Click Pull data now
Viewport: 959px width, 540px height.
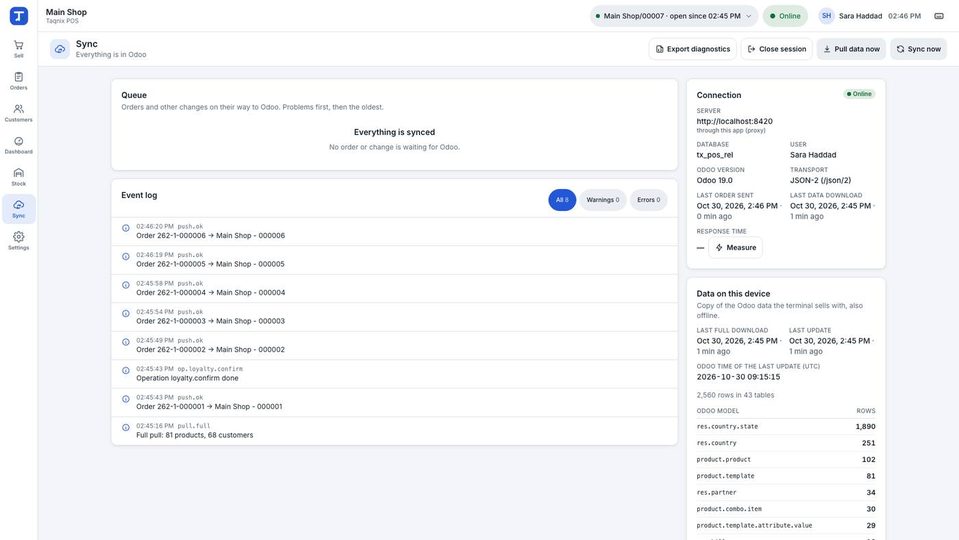pos(851,49)
